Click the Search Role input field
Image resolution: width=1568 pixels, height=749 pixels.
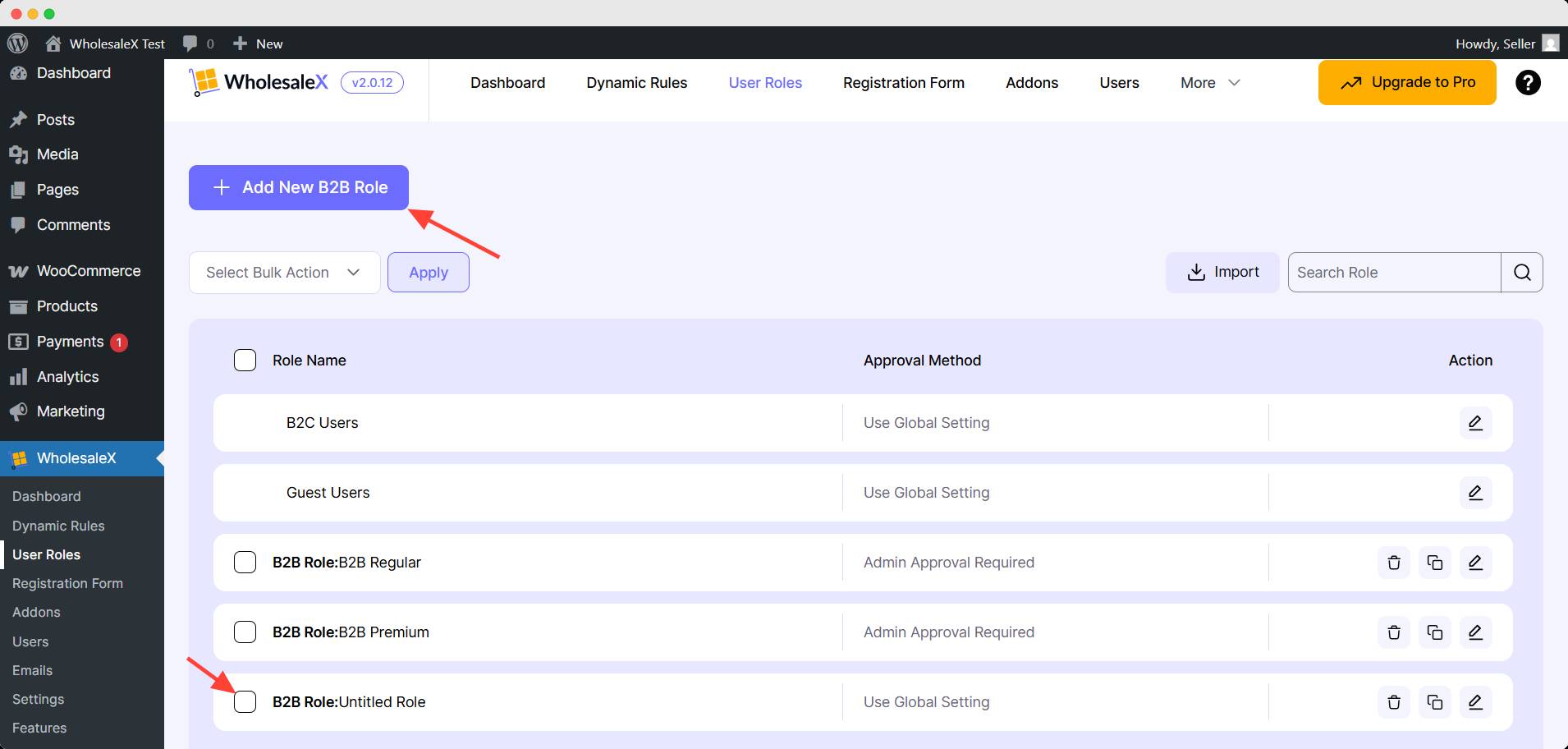[x=1394, y=272]
